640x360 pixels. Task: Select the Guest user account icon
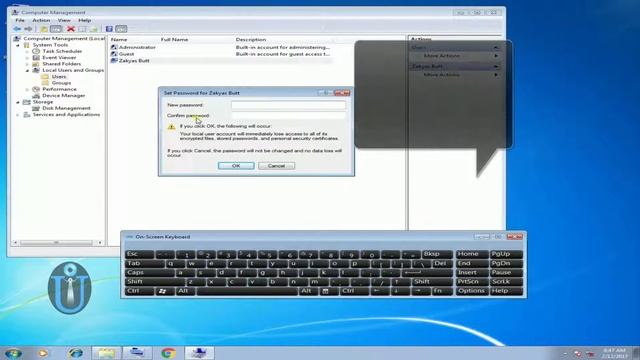tap(114, 54)
